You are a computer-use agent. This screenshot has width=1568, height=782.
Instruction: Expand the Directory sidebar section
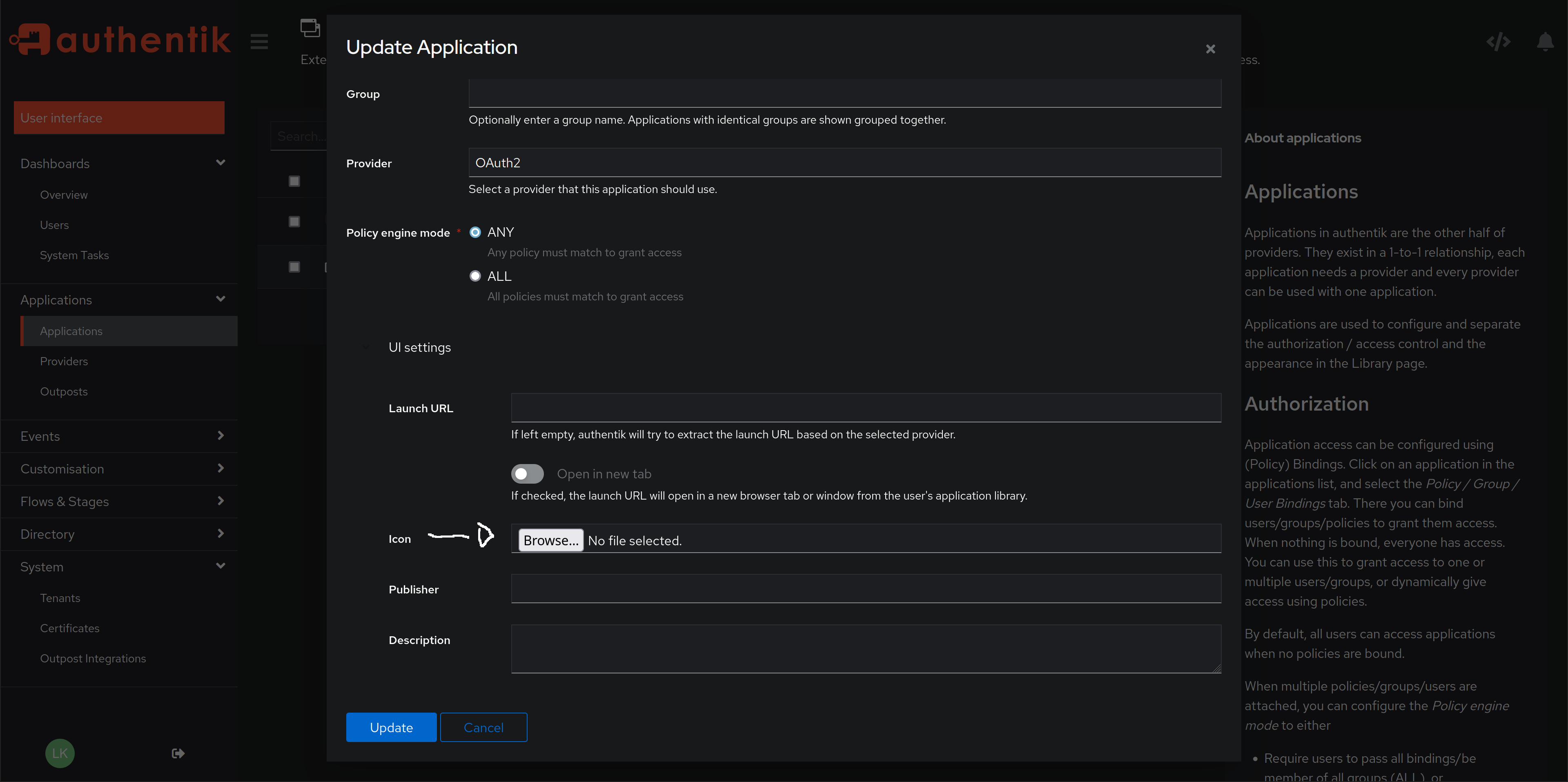coord(119,534)
